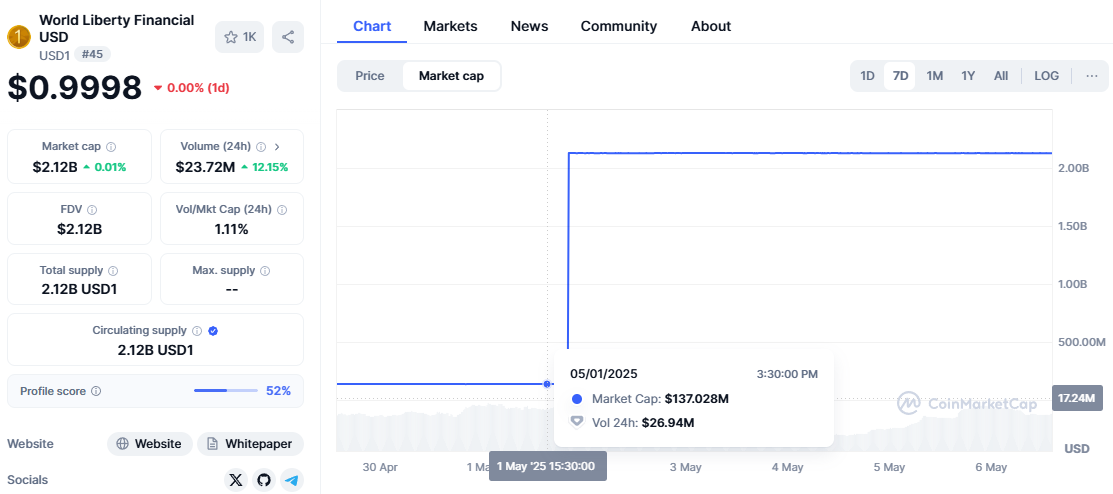Select the 1D time range

click(867, 76)
